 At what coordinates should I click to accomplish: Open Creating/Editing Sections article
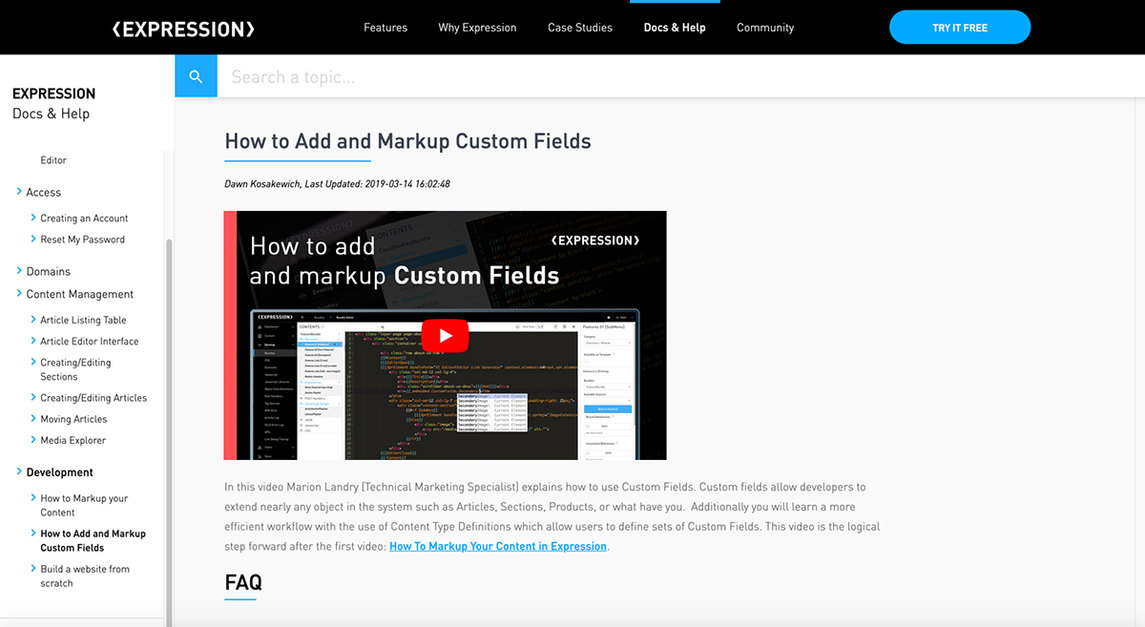[76, 369]
